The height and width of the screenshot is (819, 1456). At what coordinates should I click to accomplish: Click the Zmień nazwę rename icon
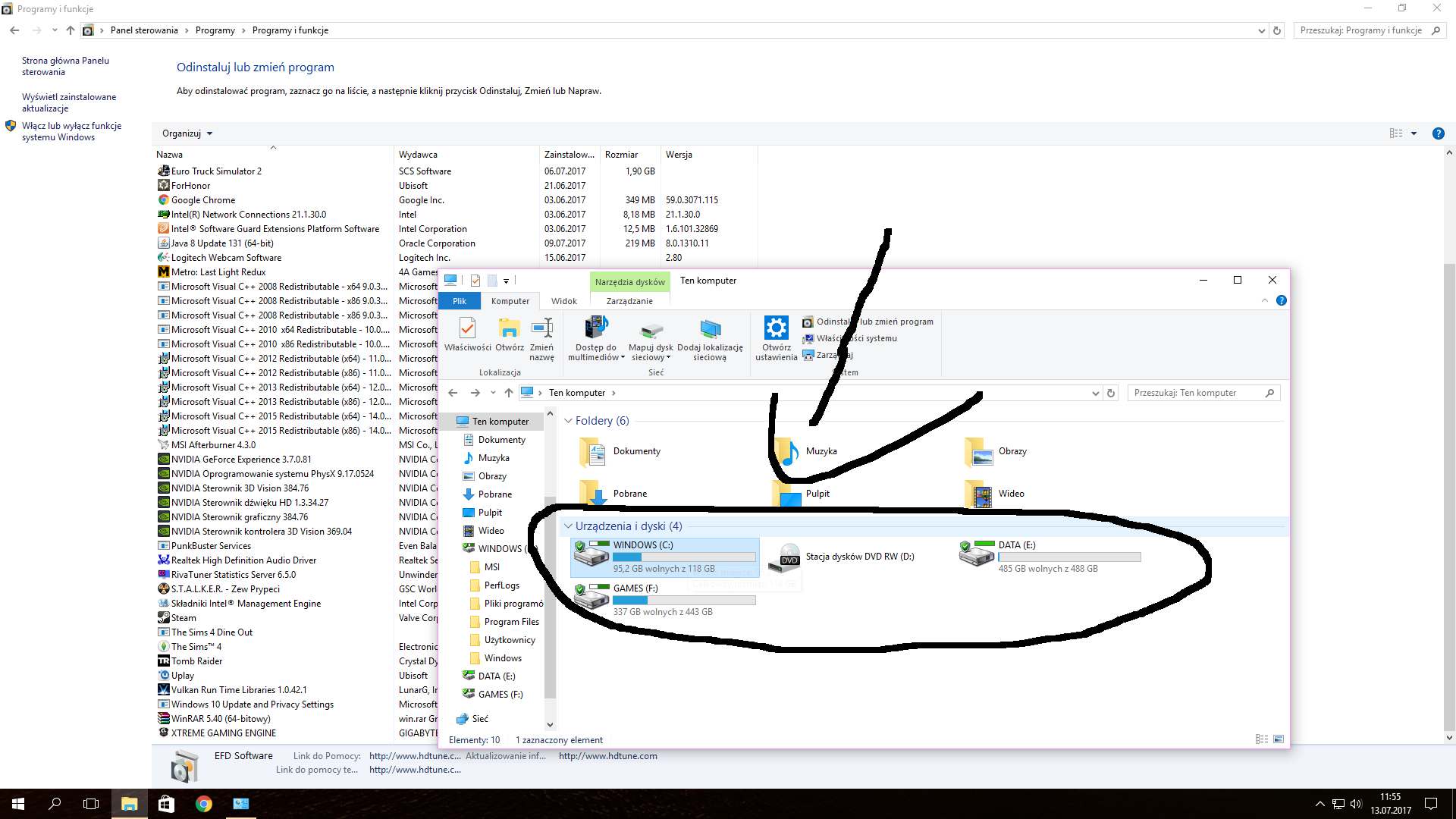tap(541, 329)
